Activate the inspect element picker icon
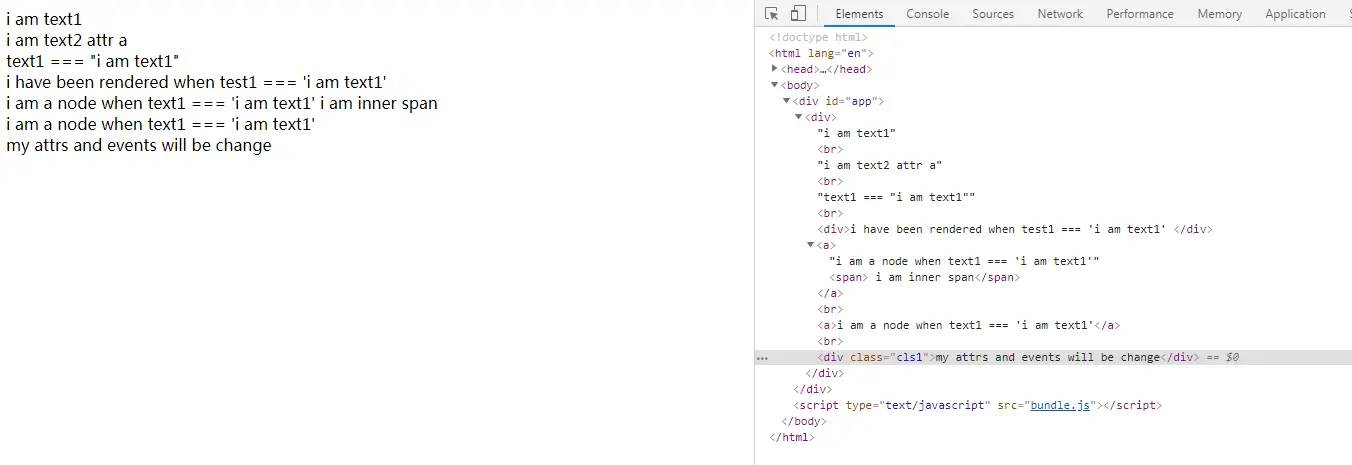1352x465 pixels. coord(771,14)
